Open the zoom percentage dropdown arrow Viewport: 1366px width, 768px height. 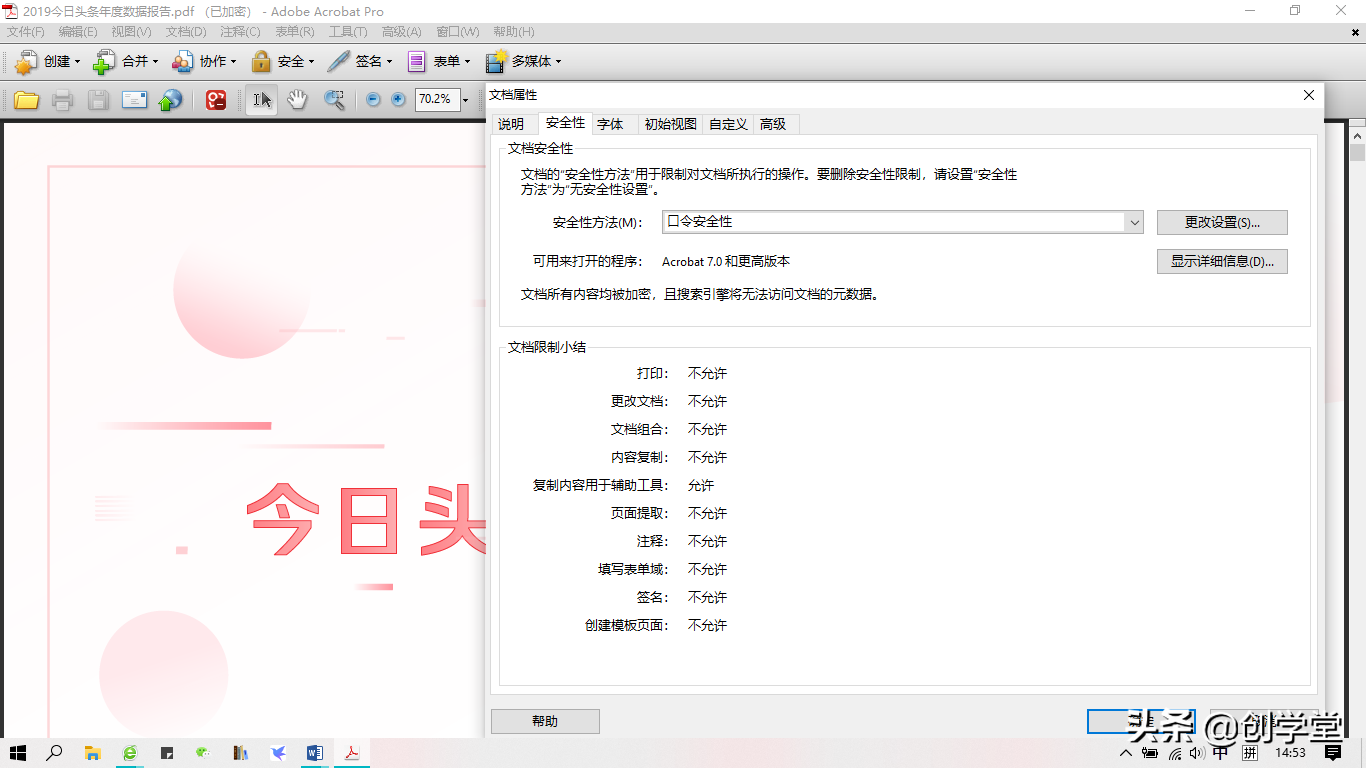coord(465,100)
